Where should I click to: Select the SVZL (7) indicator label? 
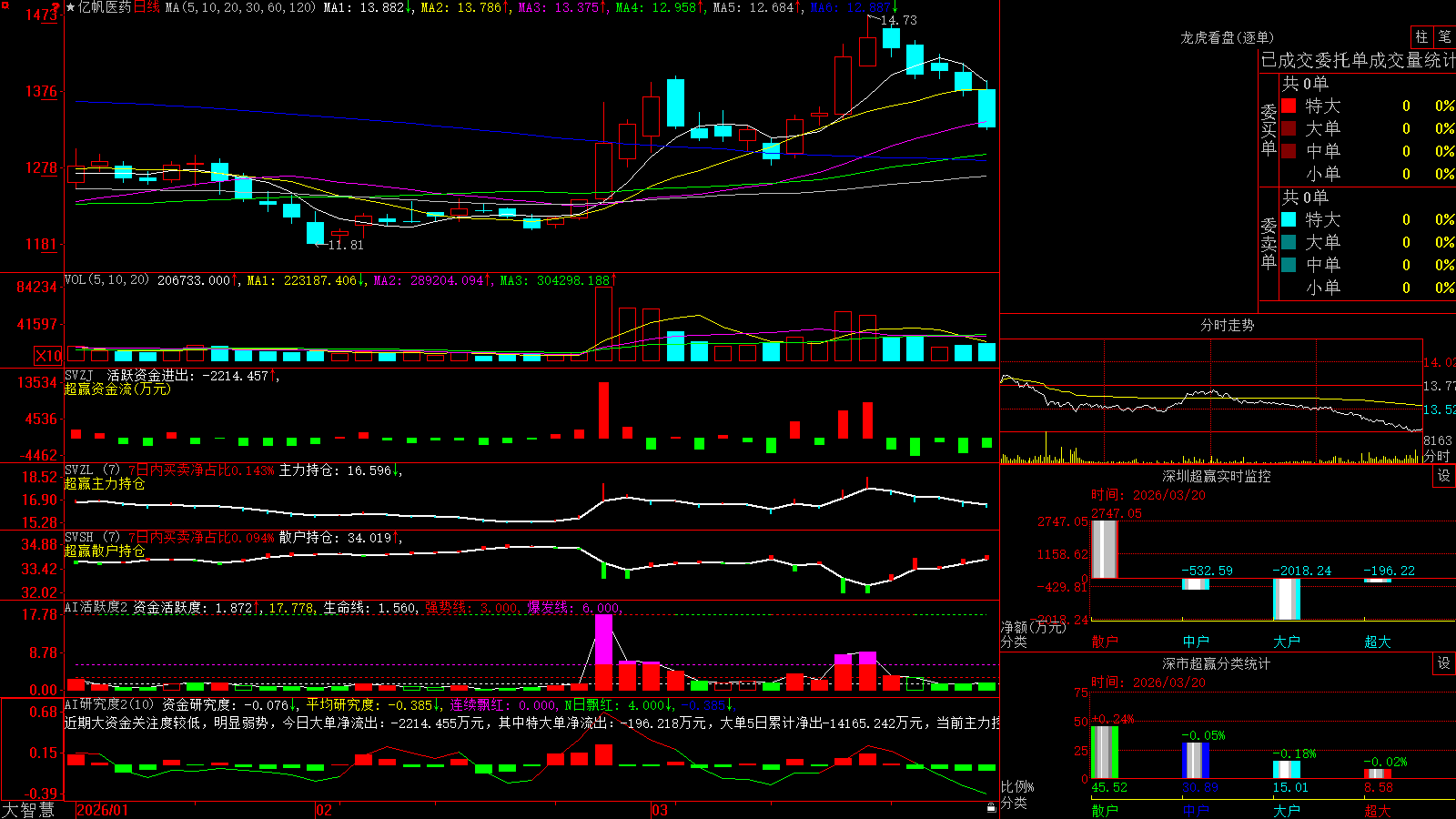tap(92, 470)
